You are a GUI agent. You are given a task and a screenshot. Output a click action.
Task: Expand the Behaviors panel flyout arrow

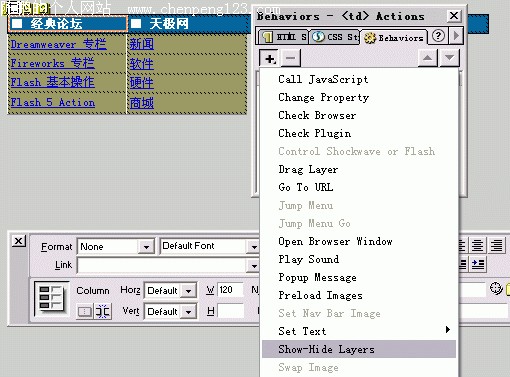click(x=456, y=36)
